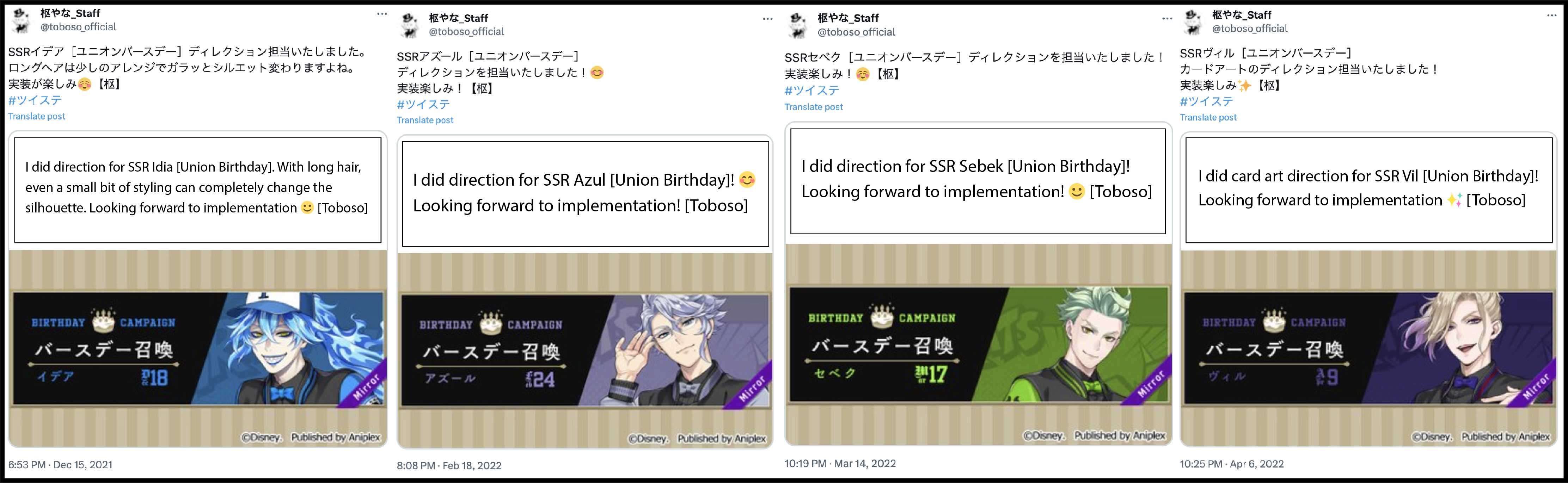This screenshot has height=483, width=1568.
Task: Open #ツイステ hashtag in the Idia post
Action: 35,100
